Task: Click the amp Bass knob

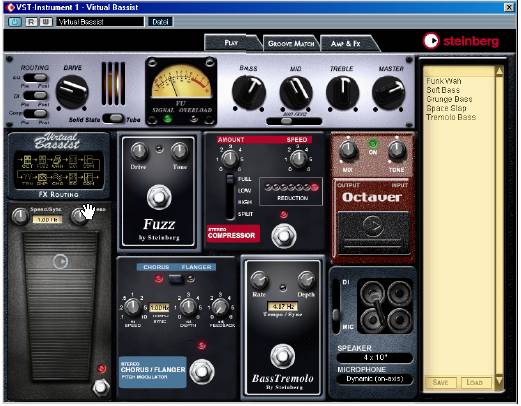Action: (249, 92)
